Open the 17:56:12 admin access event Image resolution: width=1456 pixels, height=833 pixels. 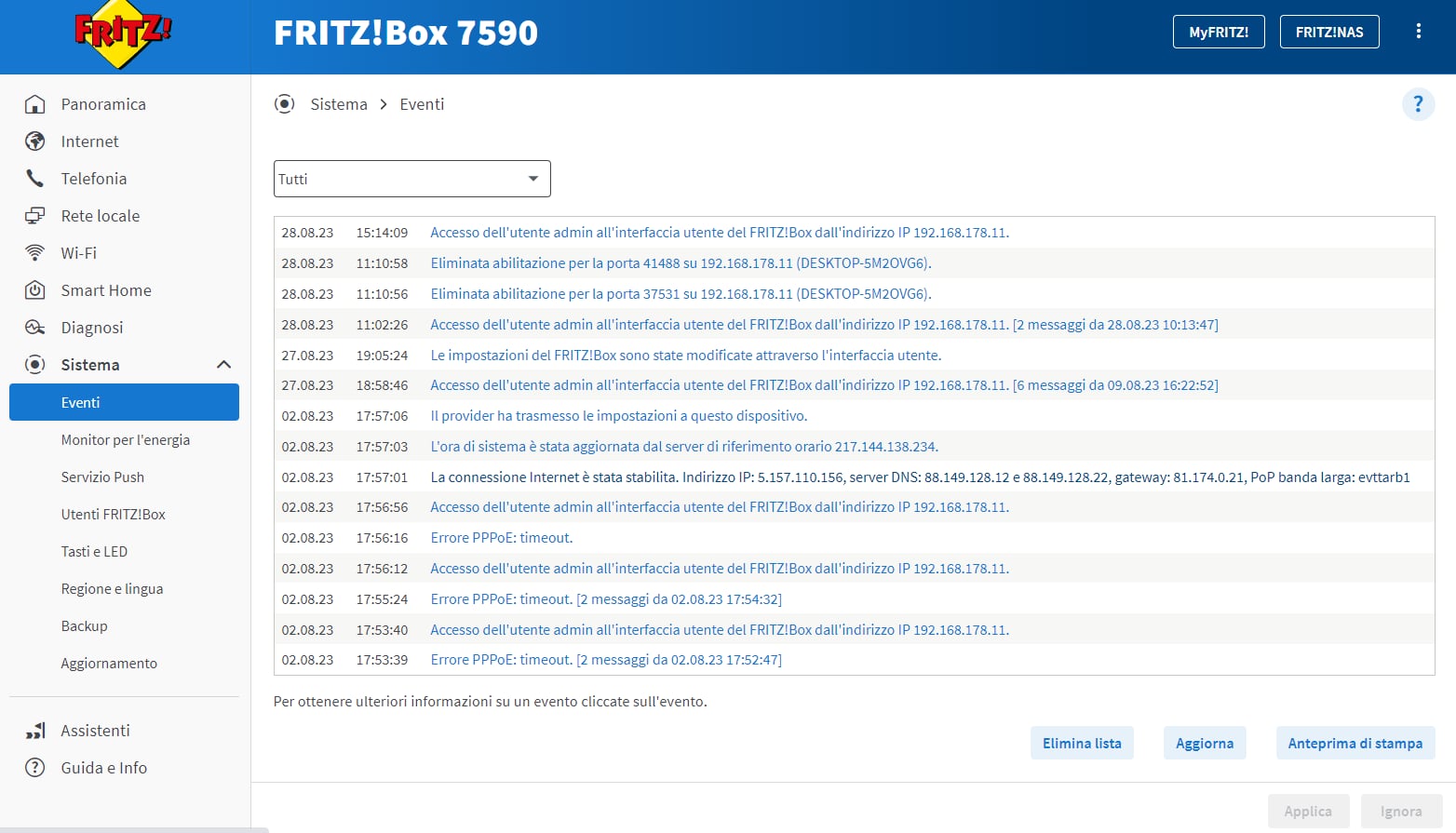[720, 569]
